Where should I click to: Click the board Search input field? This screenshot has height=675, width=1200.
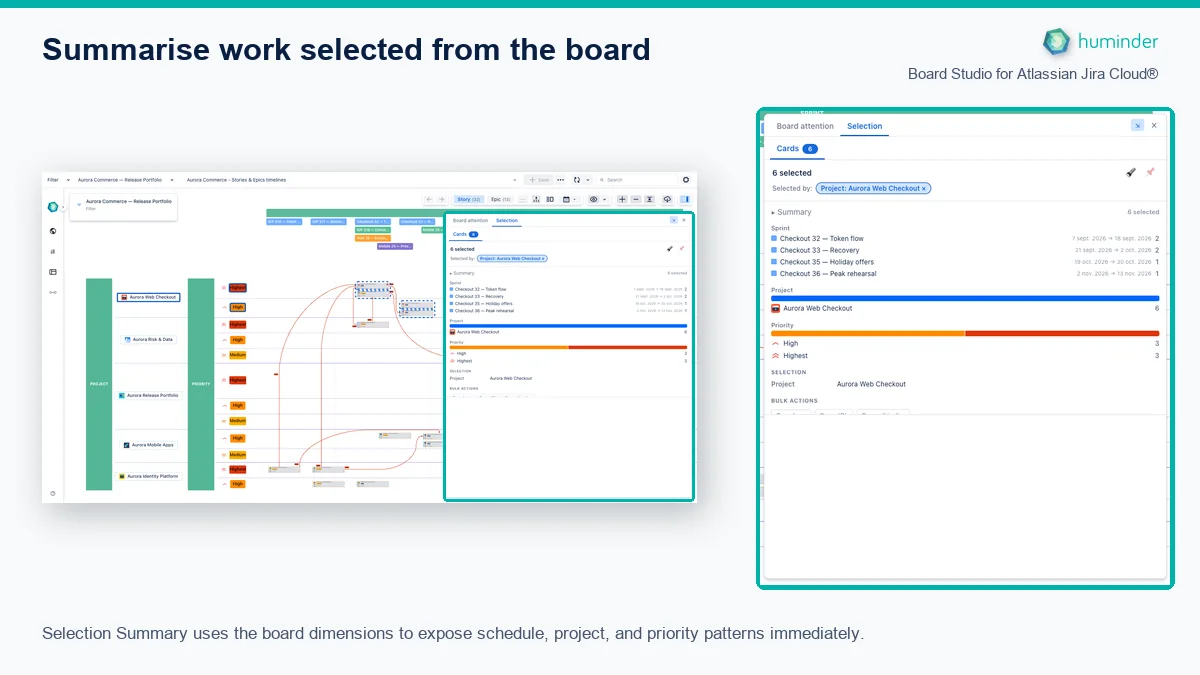(x=638, y=180)
